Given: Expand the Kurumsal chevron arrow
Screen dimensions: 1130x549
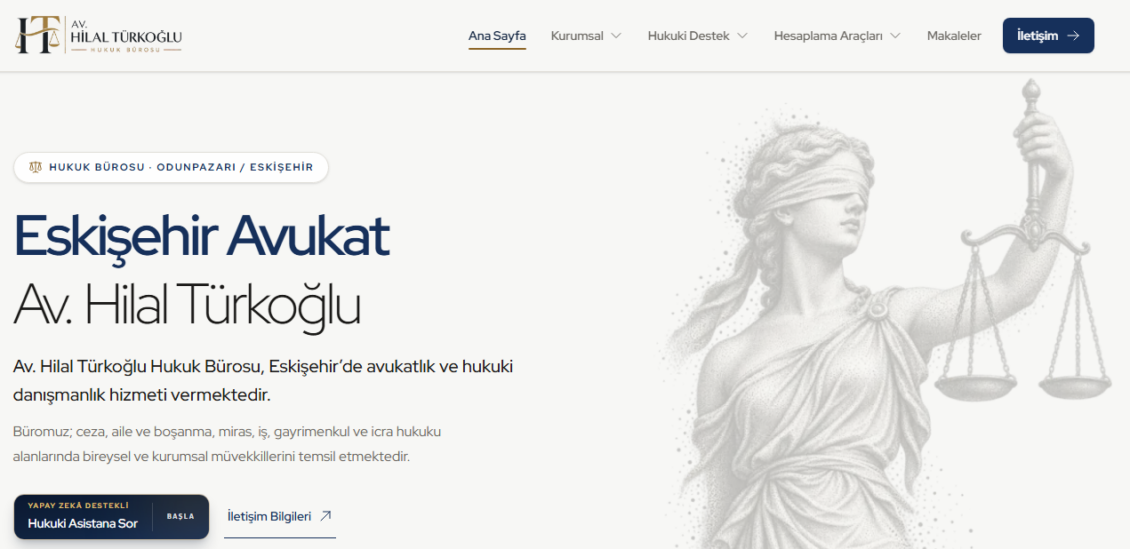Looking at the screenshot, I should pyautogui.click(x=616, y=35).
